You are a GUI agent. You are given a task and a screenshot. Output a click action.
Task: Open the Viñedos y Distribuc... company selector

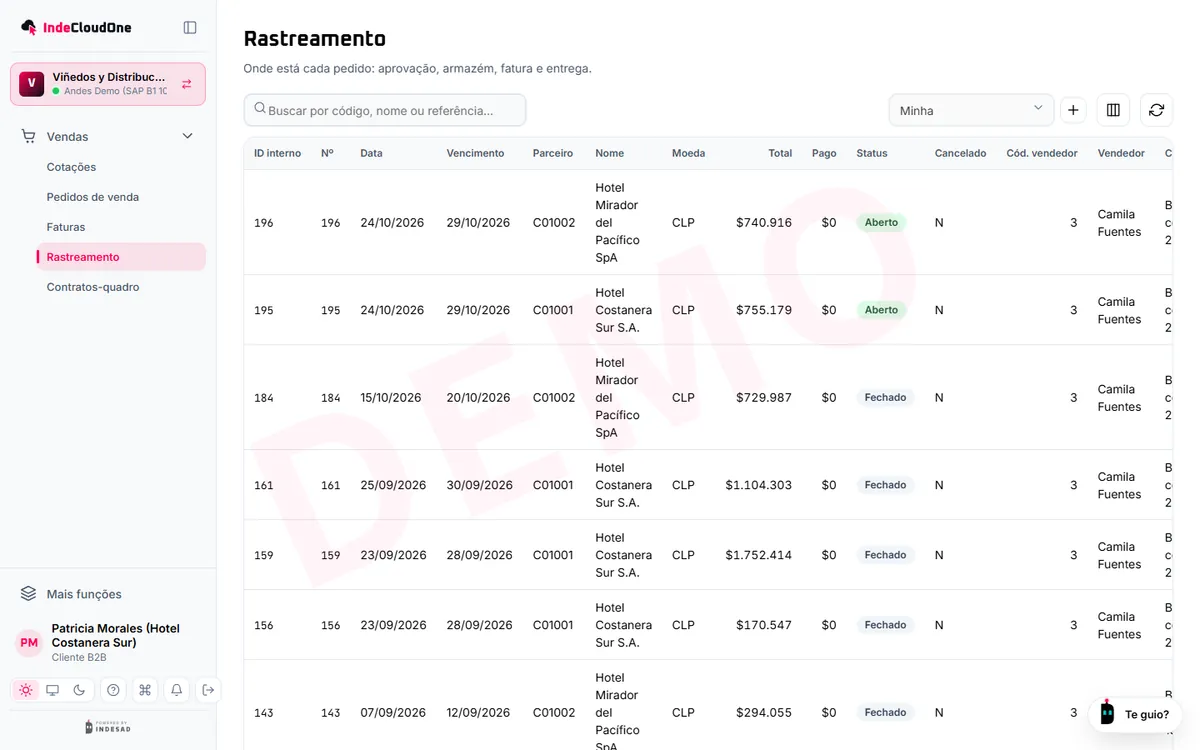(108, 84)
